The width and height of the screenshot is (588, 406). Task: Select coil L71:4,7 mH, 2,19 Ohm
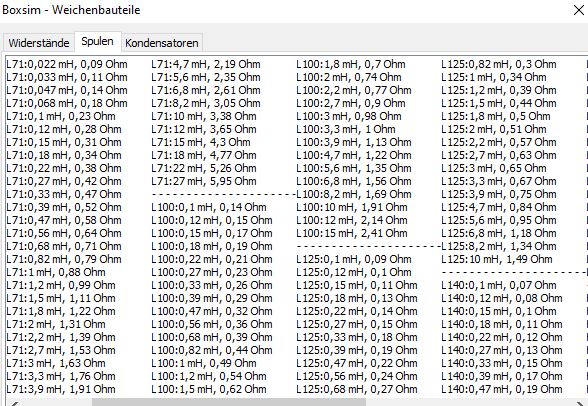point(206,64)
